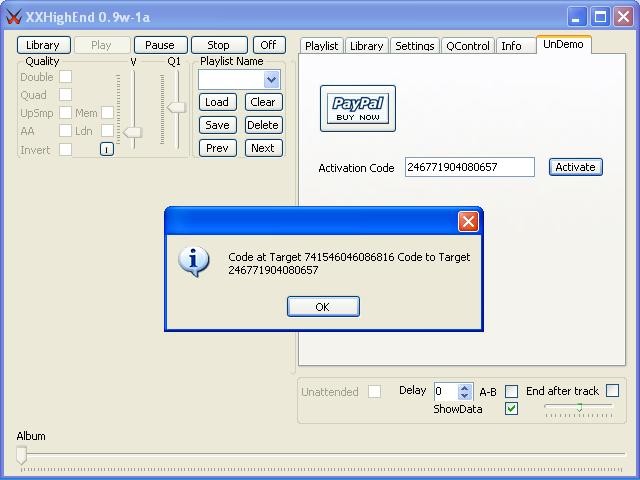640x480 pixels.
Task: Select the UnDemo tab
Action: tap(563, 44)
